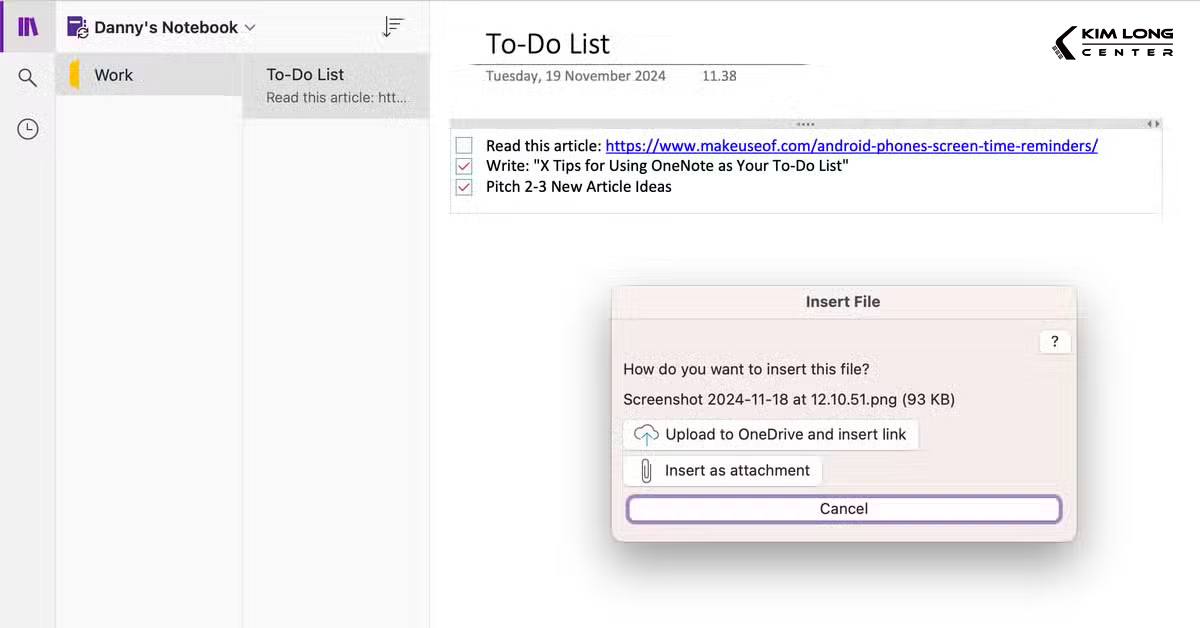This screenshot has width=1200, height=628.
Task: Click the dotted drag handle above the to-do list
Action: pyautogui.click(x=806, y=123)
